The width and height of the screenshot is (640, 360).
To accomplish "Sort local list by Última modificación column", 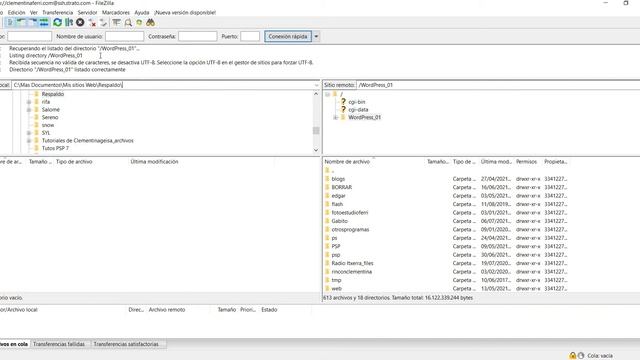I will click(x=154, y=162).
